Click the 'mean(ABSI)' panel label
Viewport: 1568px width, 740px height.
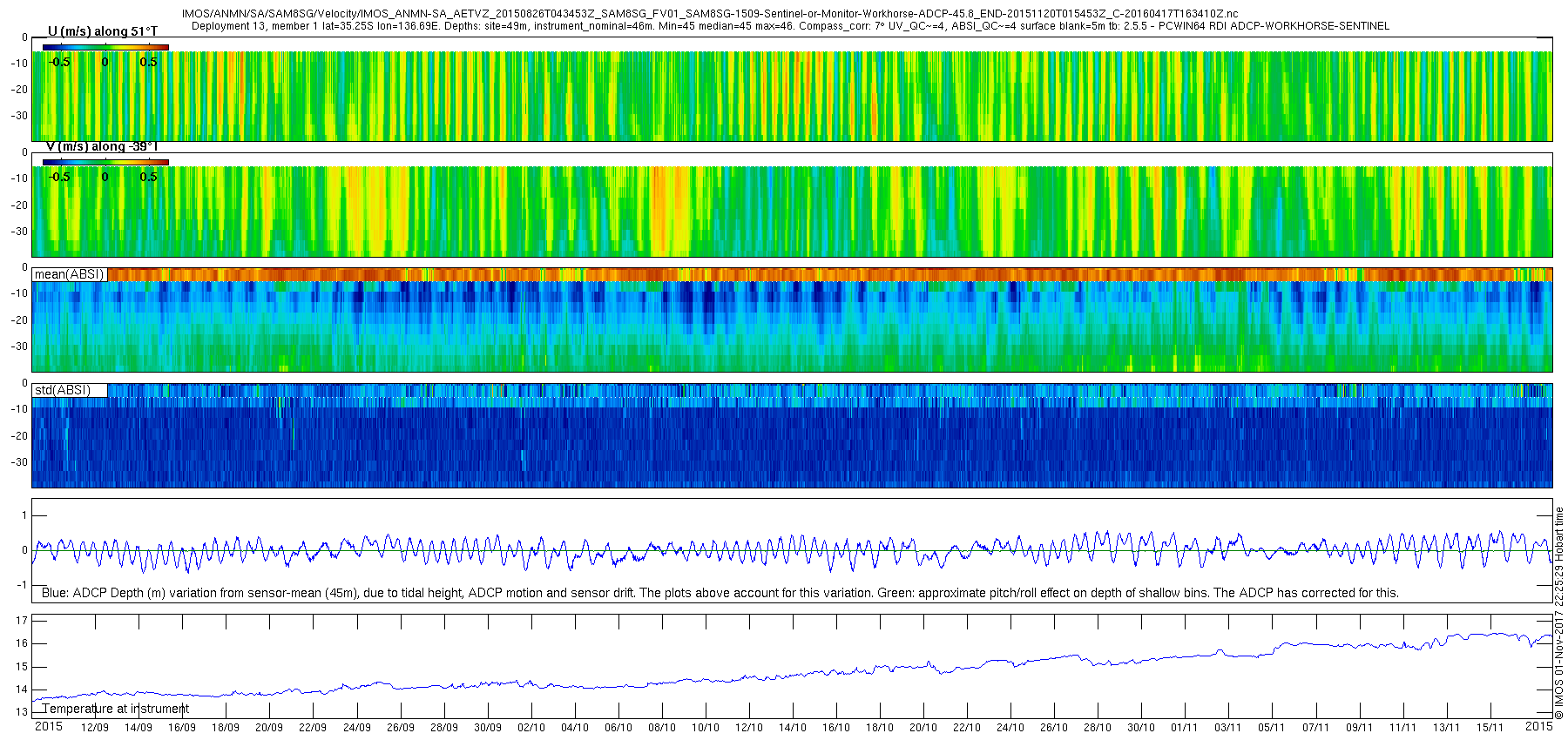click(69, 274)
